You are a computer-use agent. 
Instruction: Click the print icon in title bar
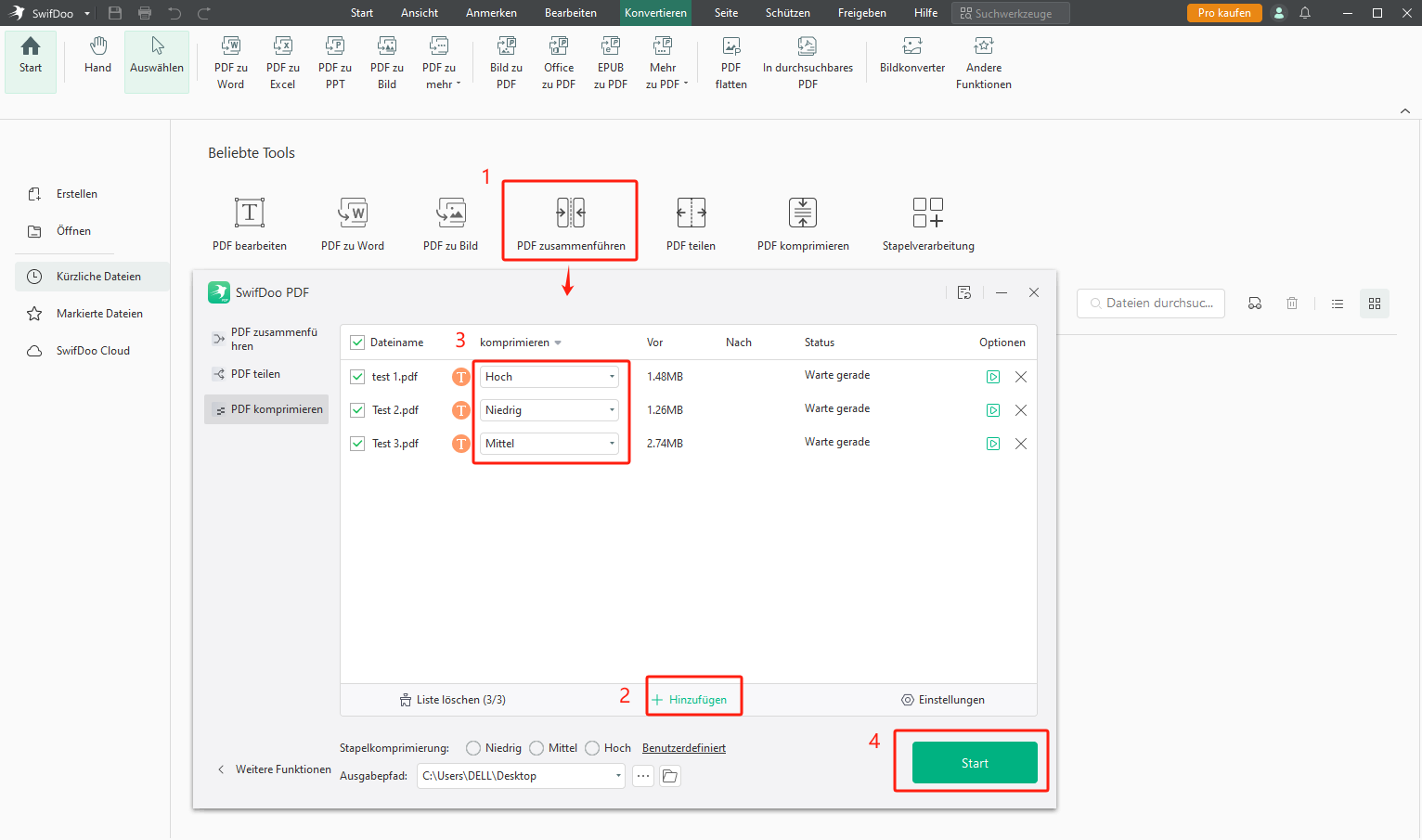point(145,13)
